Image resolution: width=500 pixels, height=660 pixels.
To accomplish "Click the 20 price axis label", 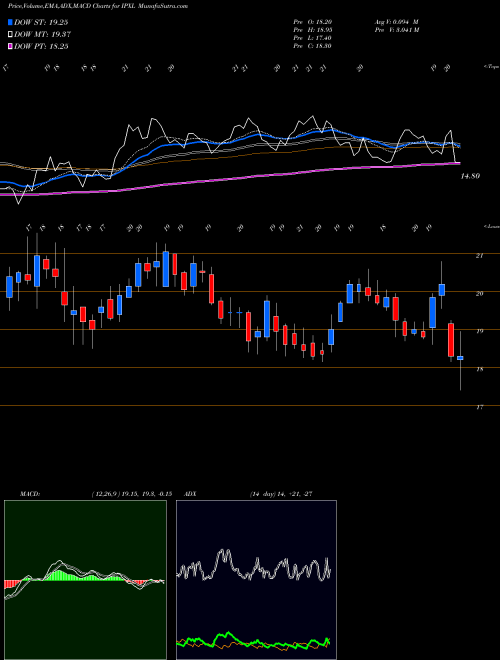I will (x=479, y=293).
